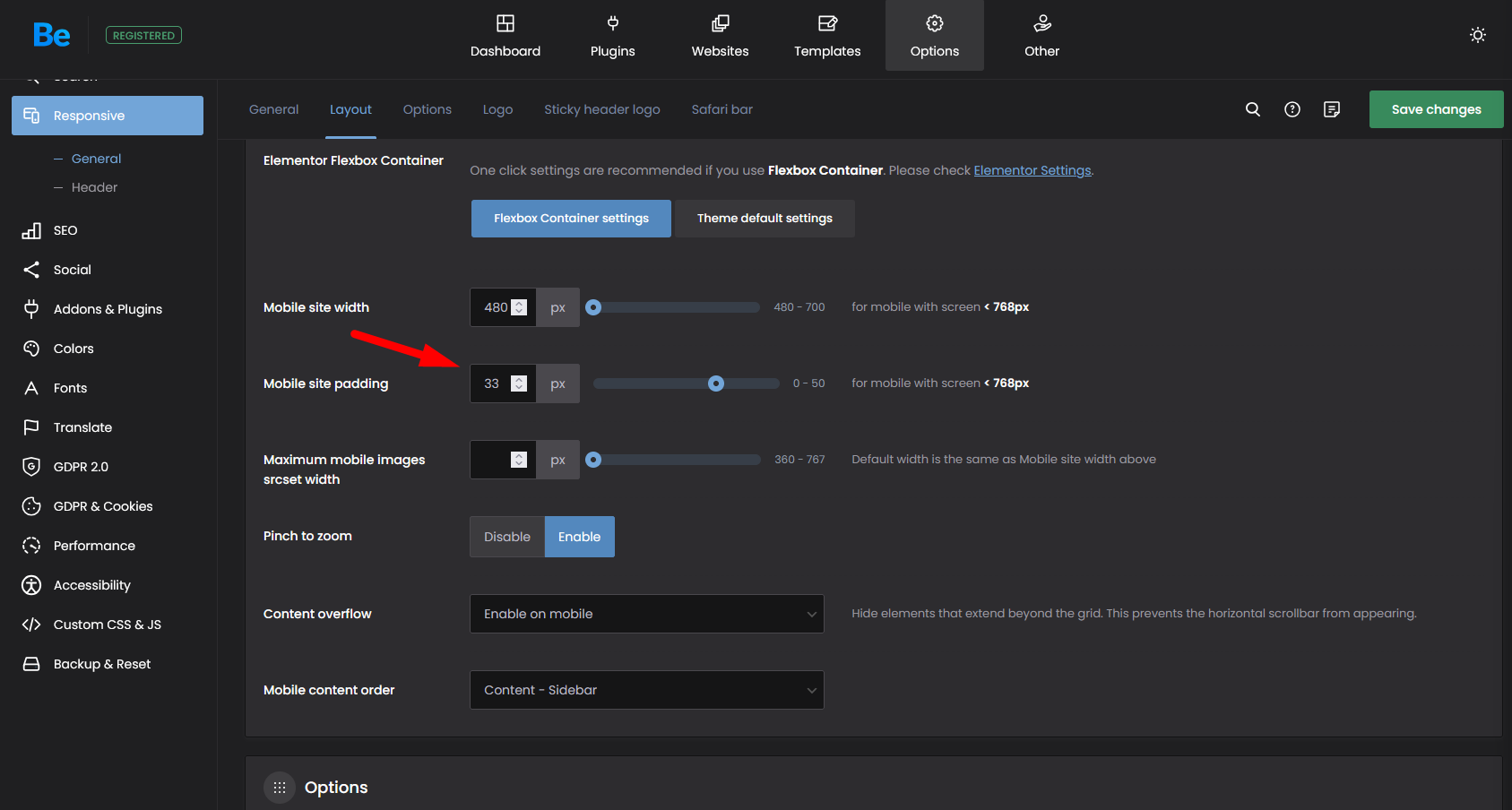1512x810 pixels.
Task: Open the help question mark icon
Action: [1292, 109]
